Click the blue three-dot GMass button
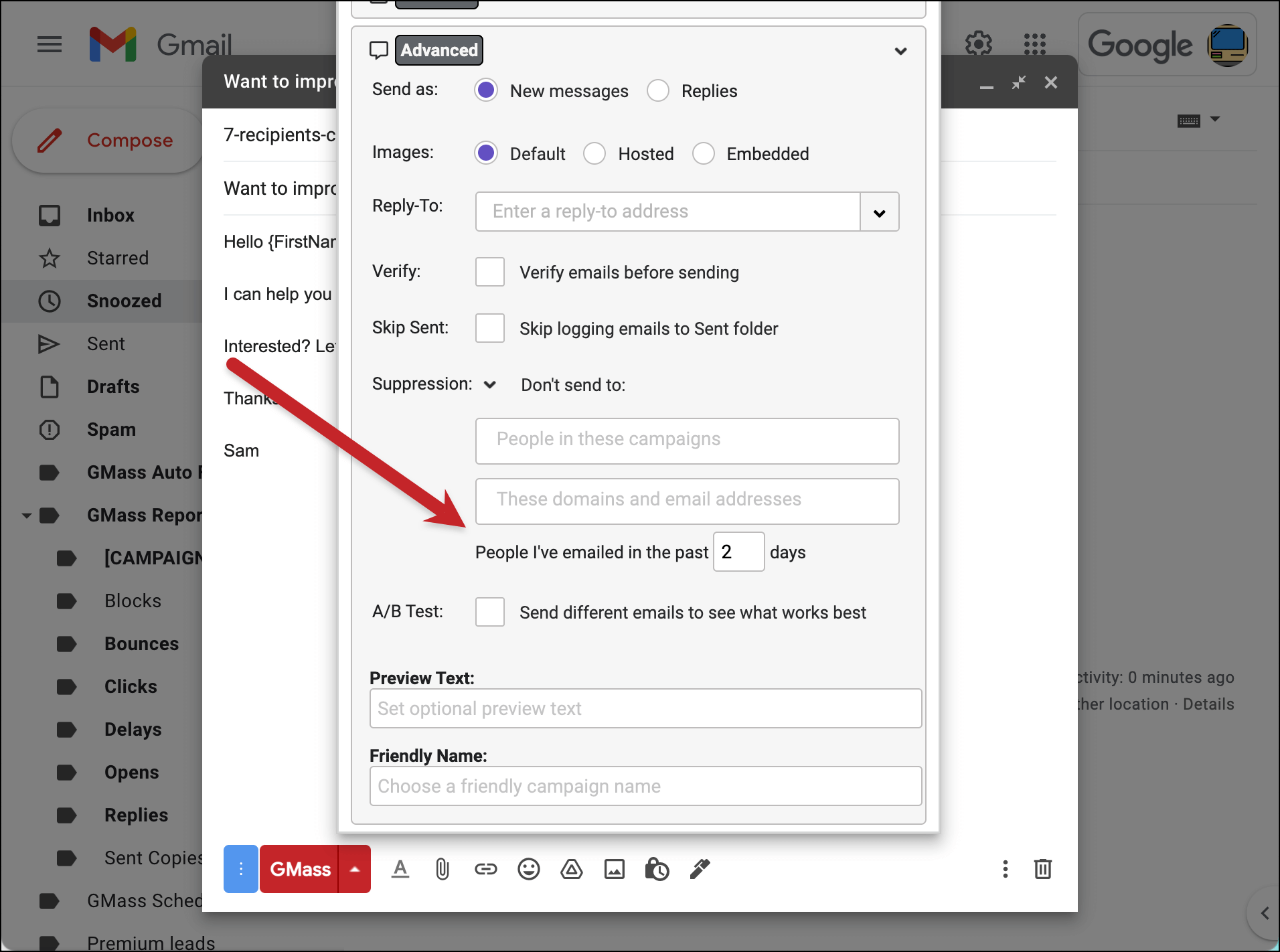 [x=241, y=869]
